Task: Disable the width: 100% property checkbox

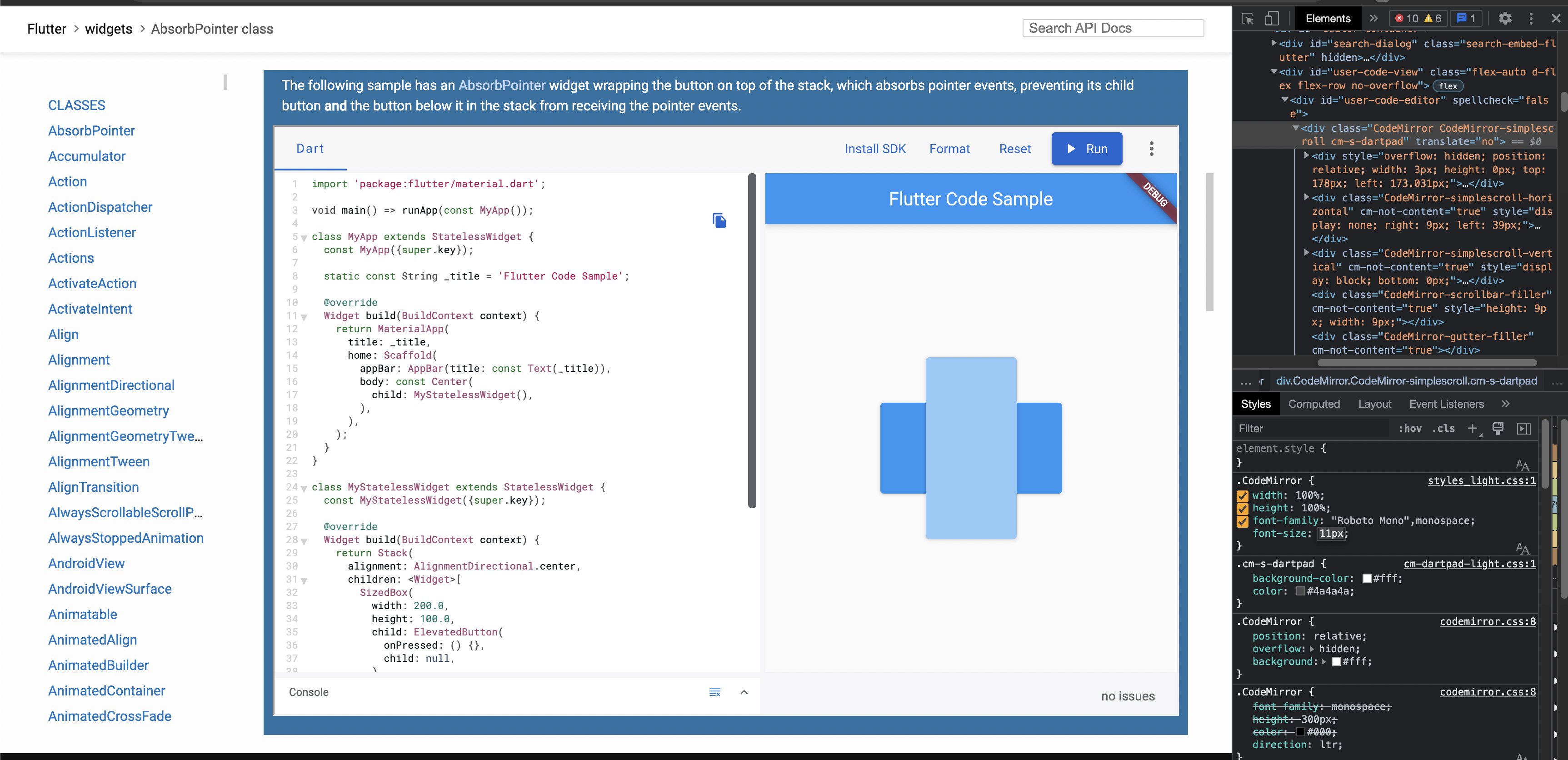Action: point(1243,495)
